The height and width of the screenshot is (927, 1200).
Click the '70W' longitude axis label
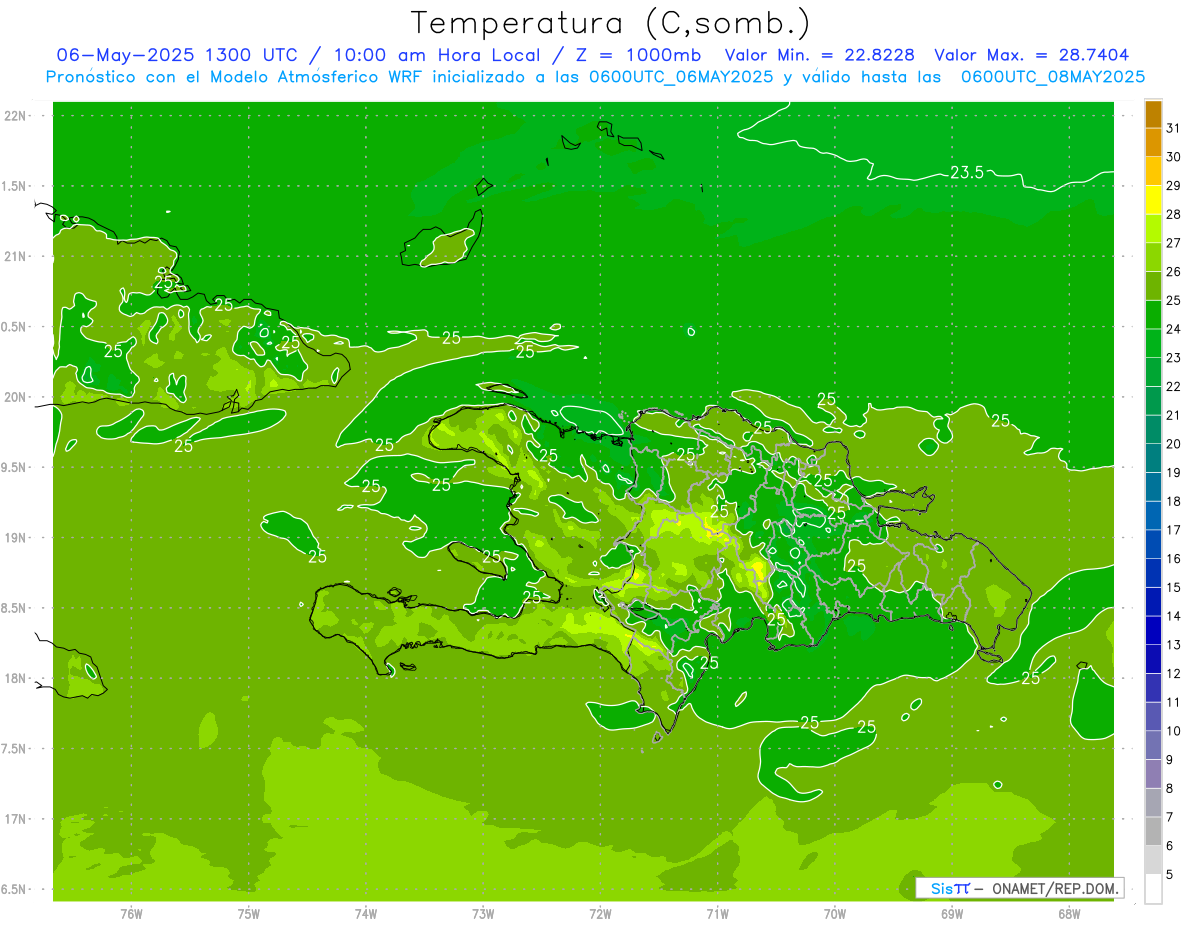click(835, 914)
